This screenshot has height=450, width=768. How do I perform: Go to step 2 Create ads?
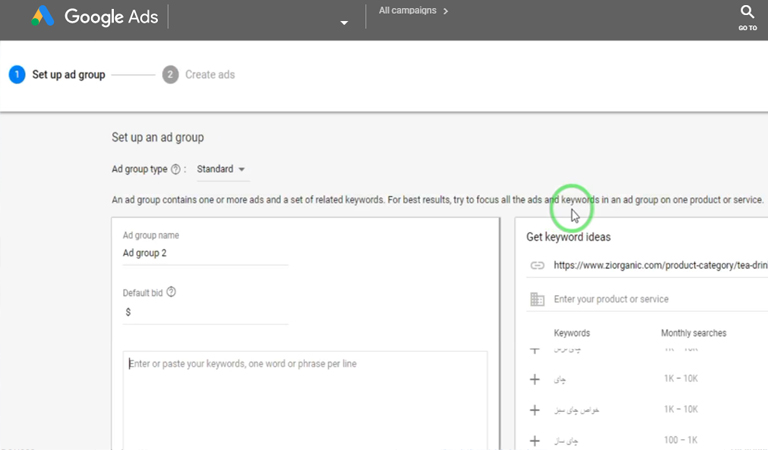198,74
